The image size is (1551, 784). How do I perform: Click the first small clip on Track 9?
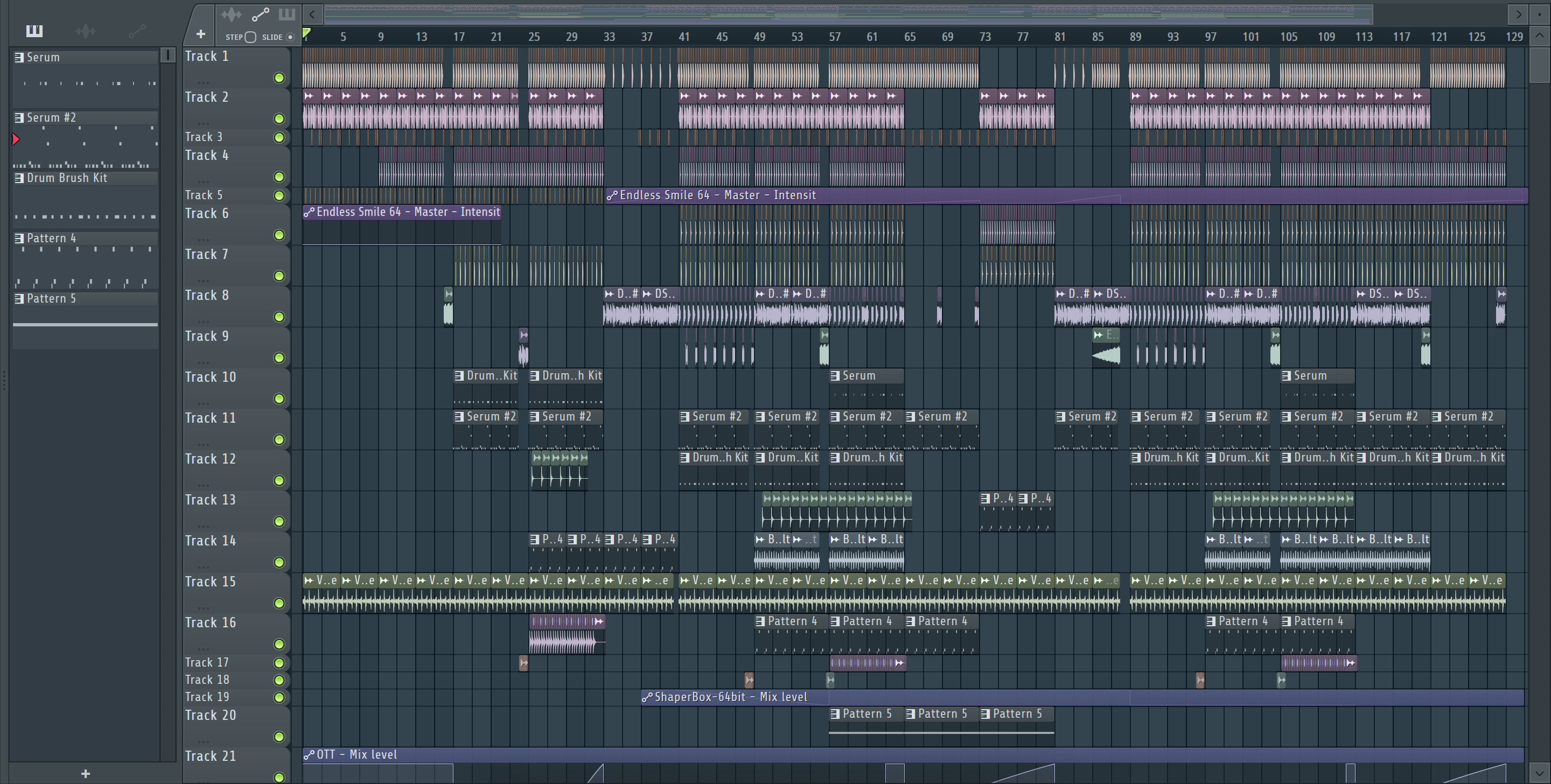coord(523,347)
